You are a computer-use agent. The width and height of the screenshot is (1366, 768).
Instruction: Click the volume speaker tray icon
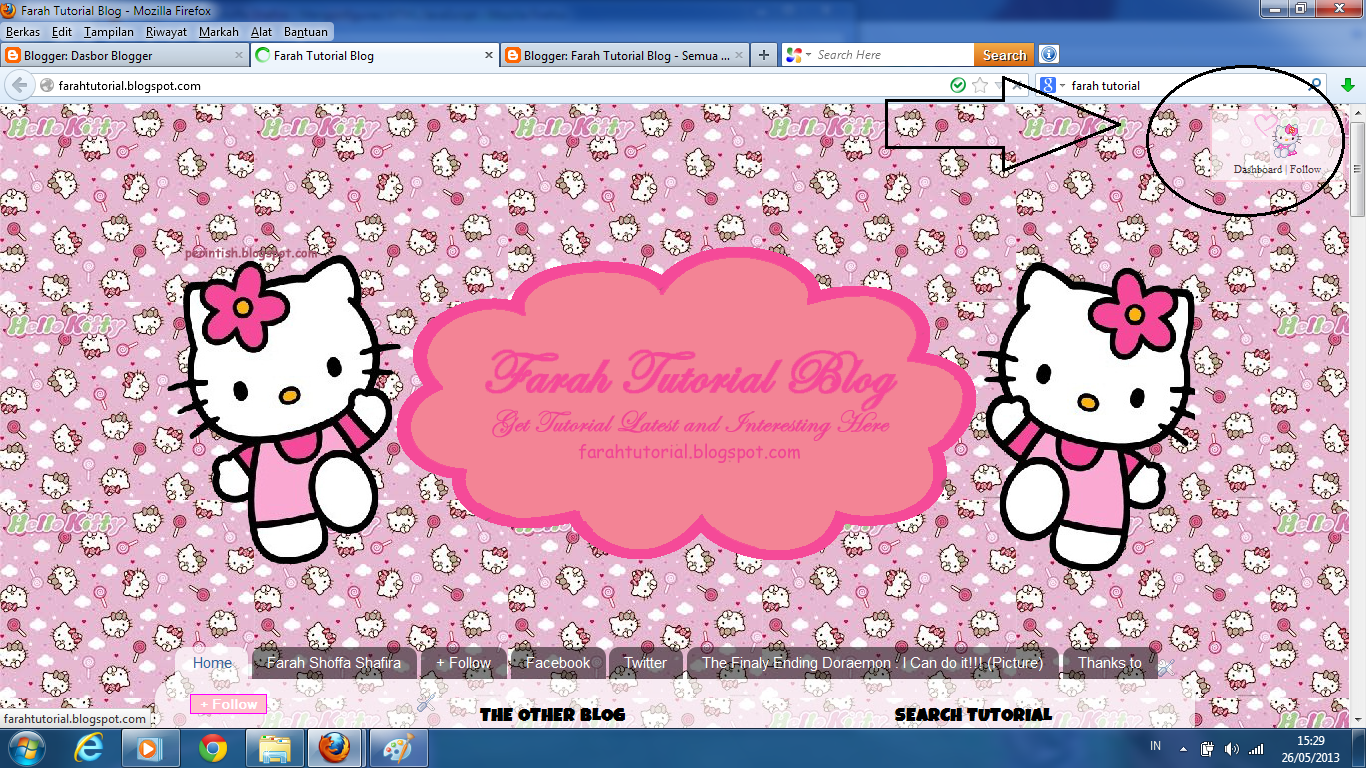coord(1230,748)
